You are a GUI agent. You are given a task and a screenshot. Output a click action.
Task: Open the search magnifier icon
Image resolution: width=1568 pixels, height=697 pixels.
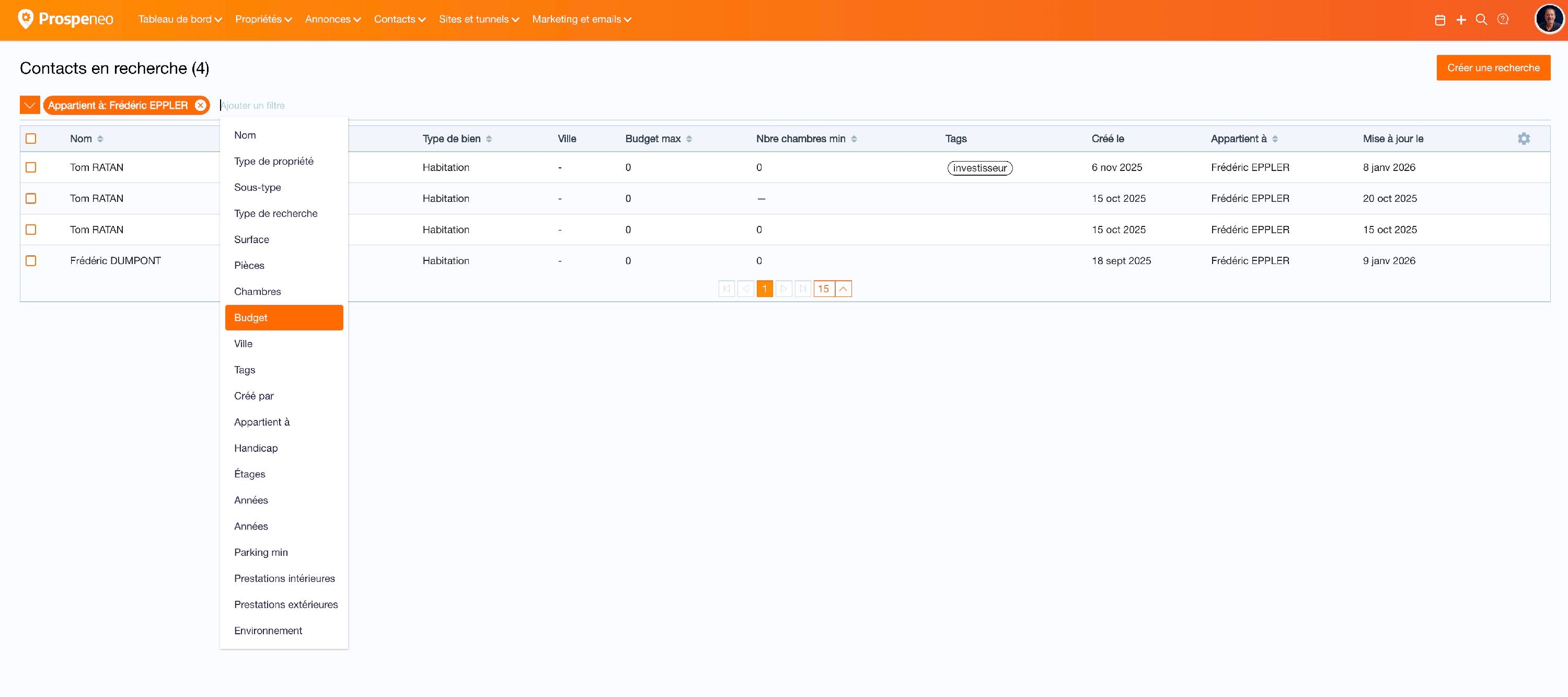point(1482,19)
